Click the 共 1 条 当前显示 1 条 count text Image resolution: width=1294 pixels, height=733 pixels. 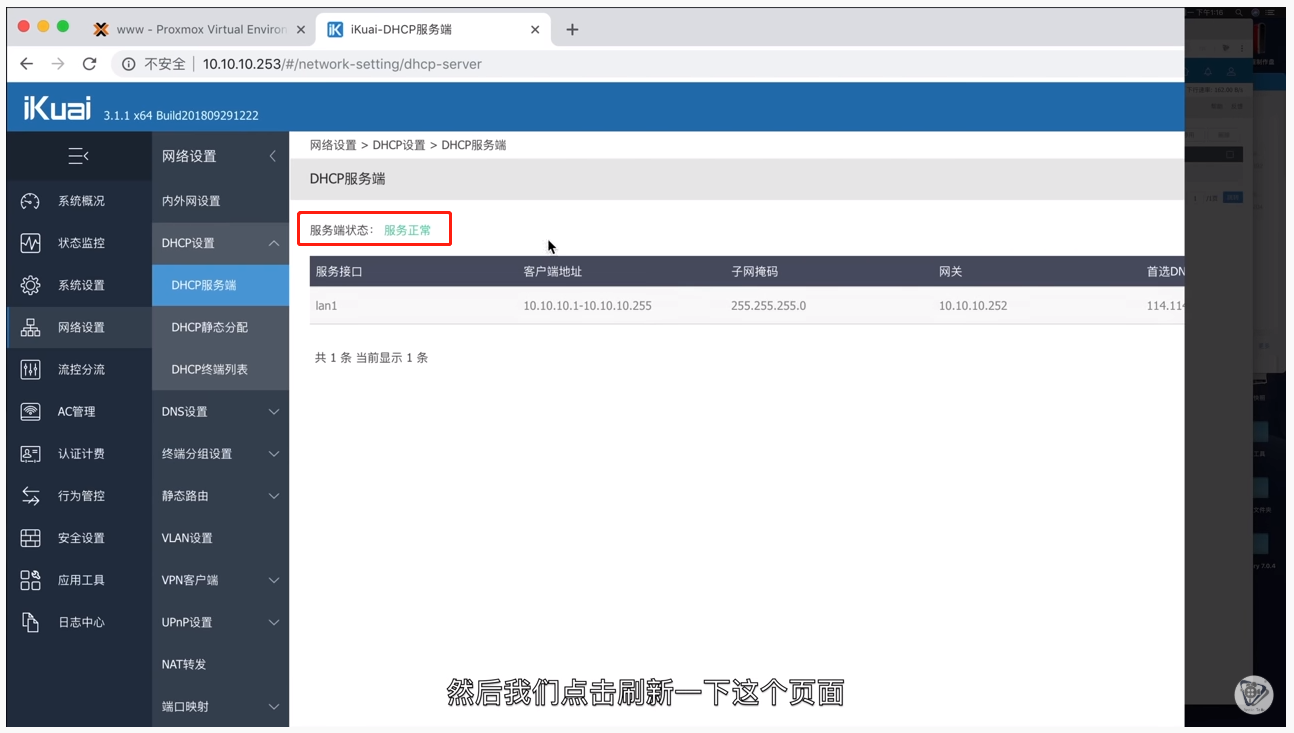coord(371,358)
